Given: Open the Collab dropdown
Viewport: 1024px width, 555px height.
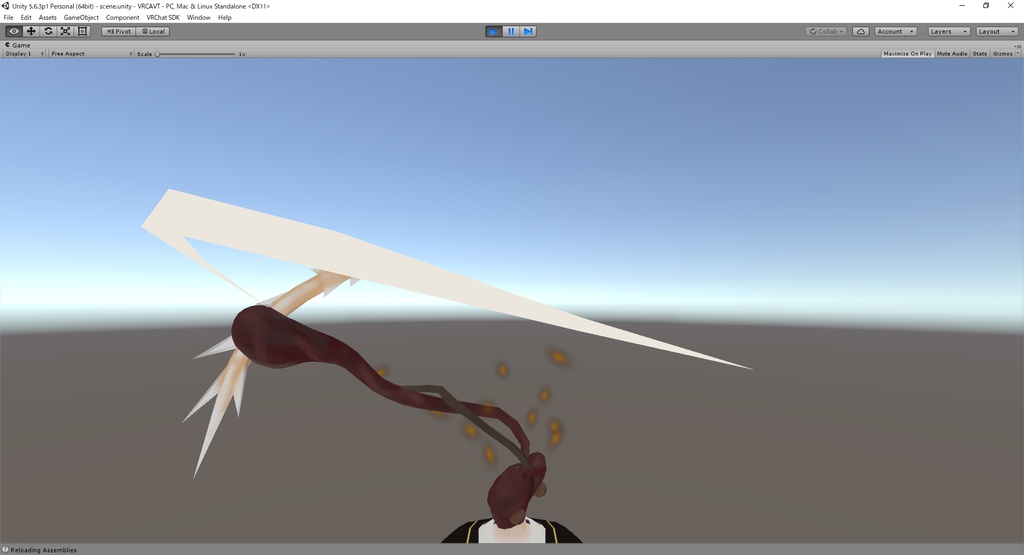Looking at the screenshot, I should coord(826,31).
